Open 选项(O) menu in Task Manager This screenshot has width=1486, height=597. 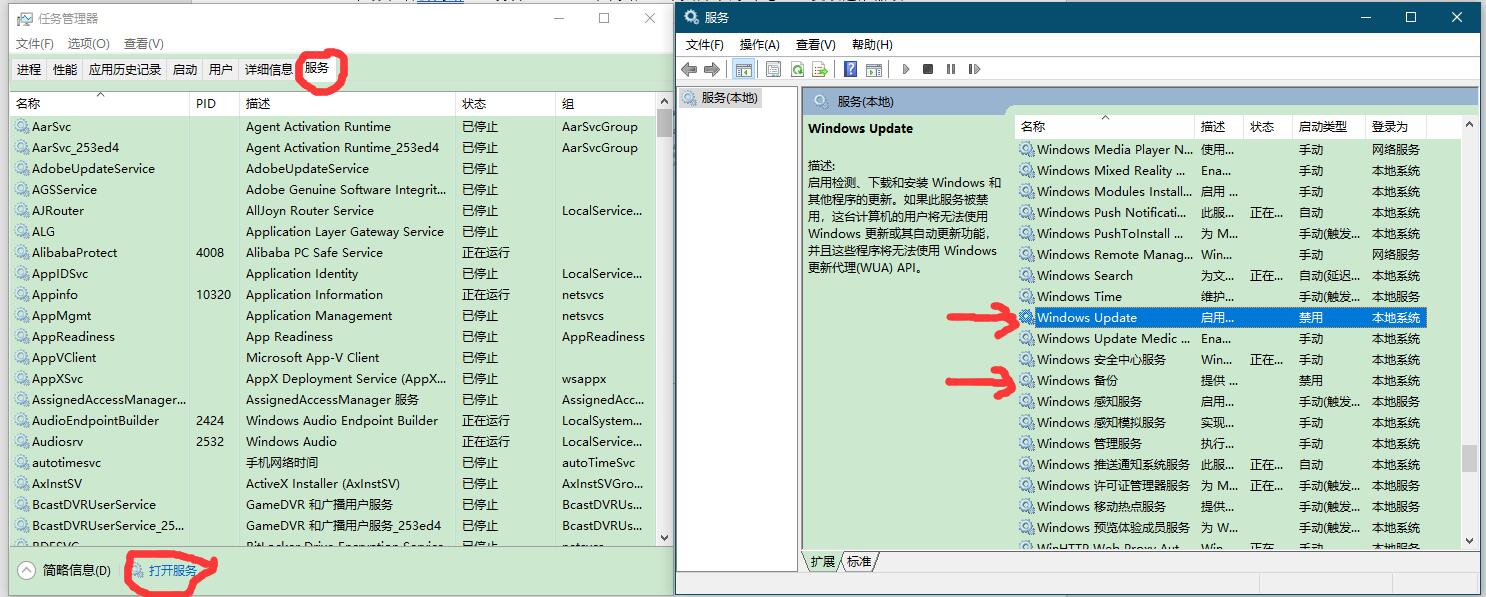point(89,44)
